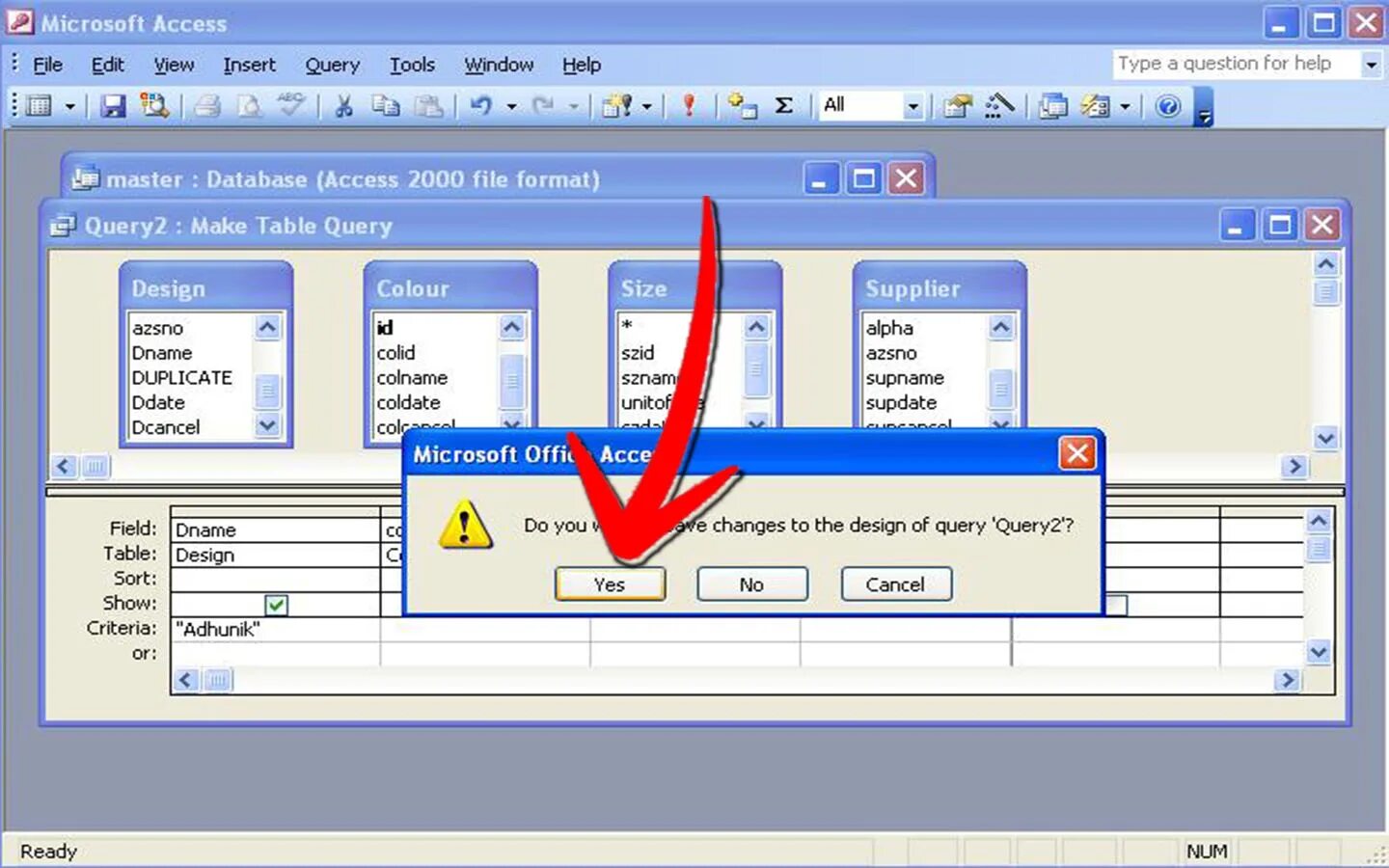Open the Toolbar Options arrow at toolbar end
This screenshot has height=868, width=1389.
(1203, 107)
